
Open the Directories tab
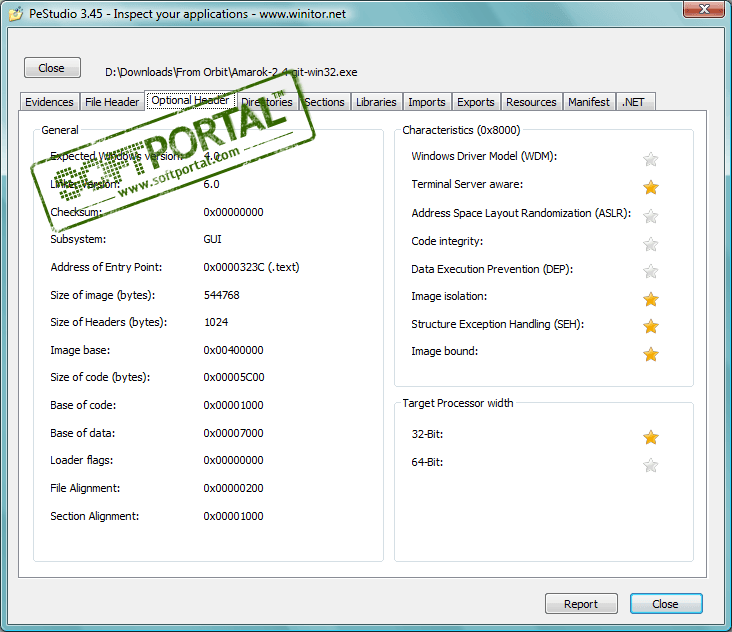pyautogui.click(x=267, y=102)
